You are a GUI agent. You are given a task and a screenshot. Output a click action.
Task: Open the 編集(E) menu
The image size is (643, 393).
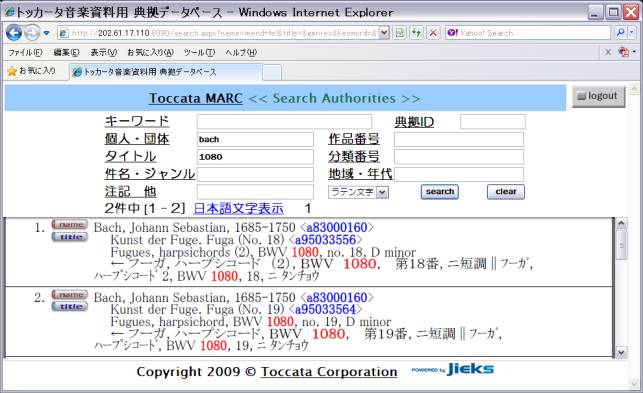point(66,53)
